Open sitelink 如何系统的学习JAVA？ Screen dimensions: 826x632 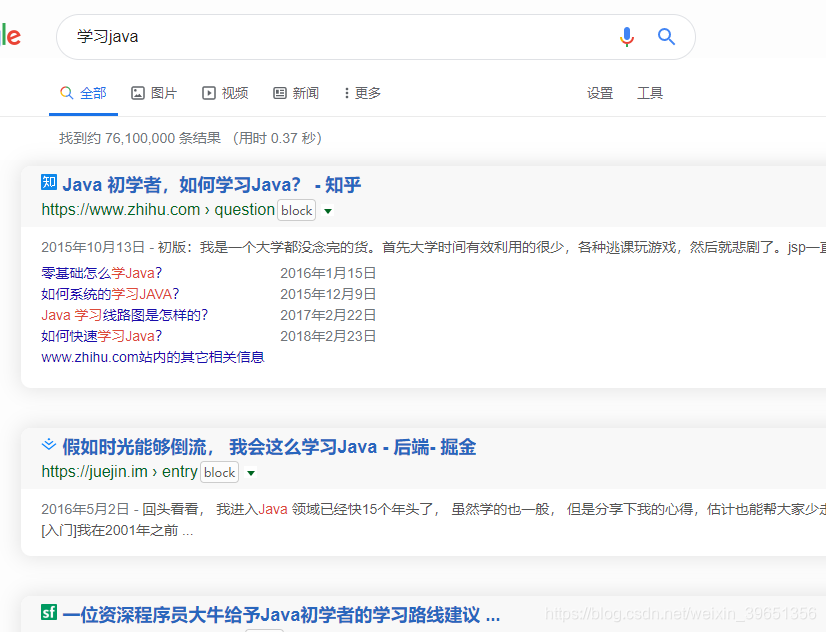click(110, 294)
